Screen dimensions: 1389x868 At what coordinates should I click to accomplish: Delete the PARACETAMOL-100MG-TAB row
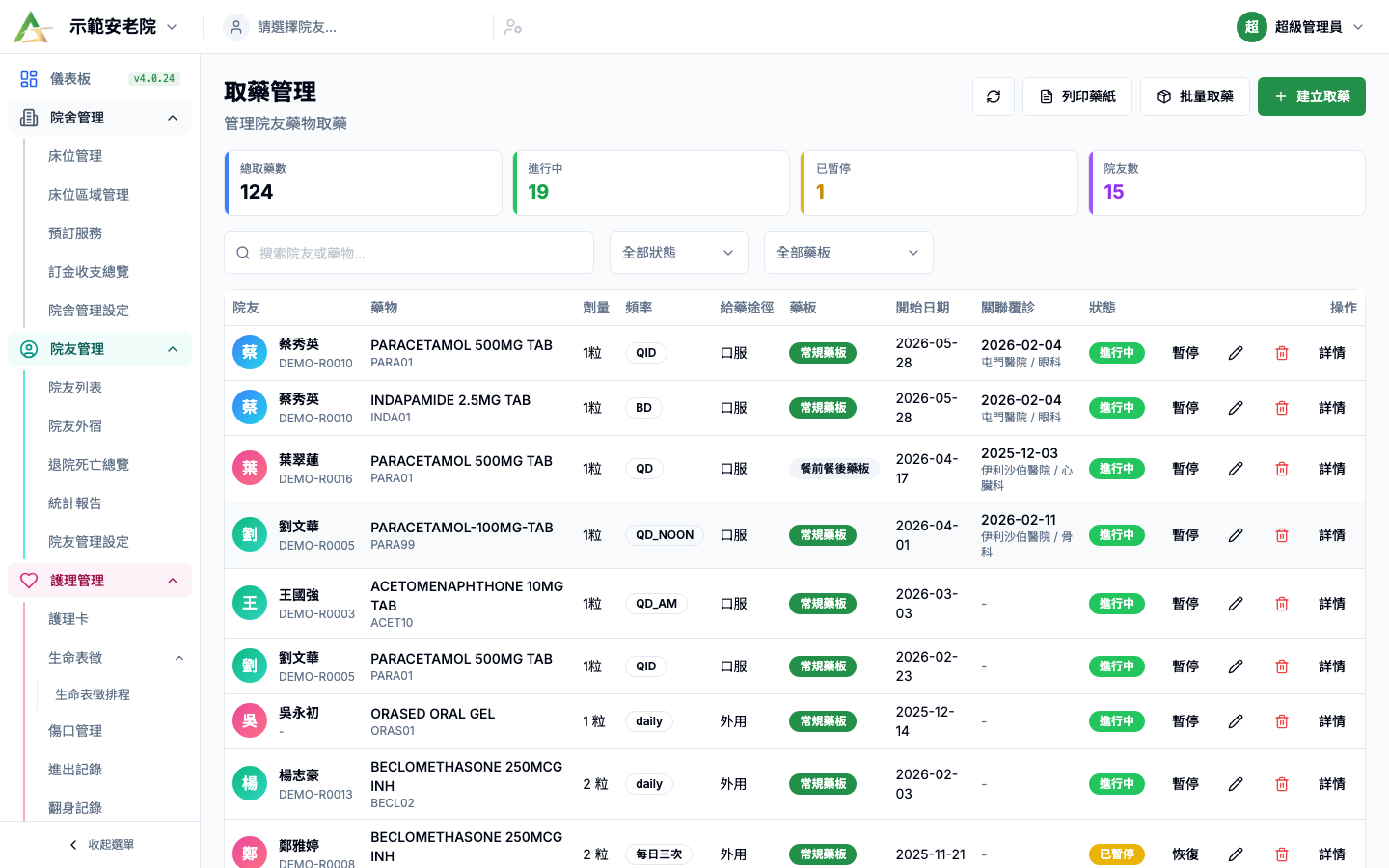[1282, 535]
